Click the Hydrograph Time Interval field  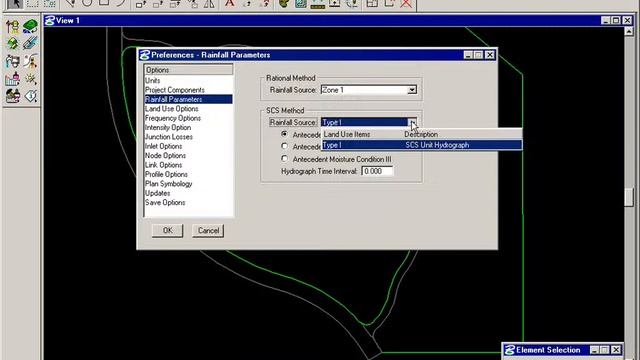(377, 171)
